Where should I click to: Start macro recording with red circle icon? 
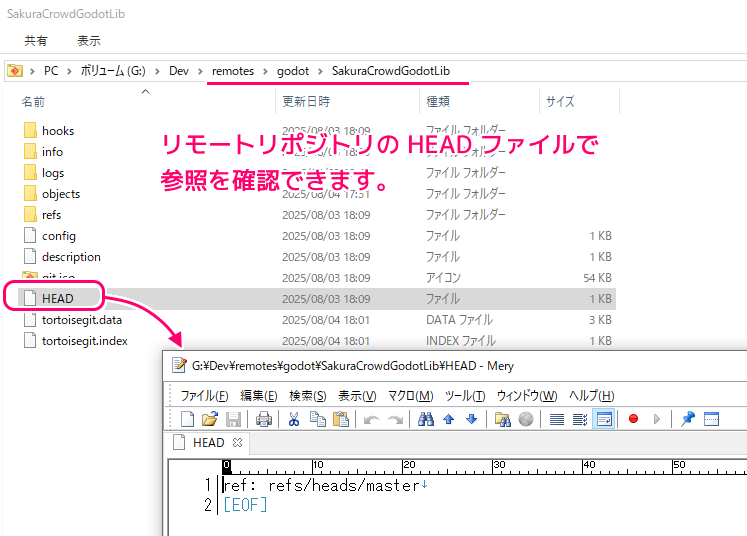[633, 419]
